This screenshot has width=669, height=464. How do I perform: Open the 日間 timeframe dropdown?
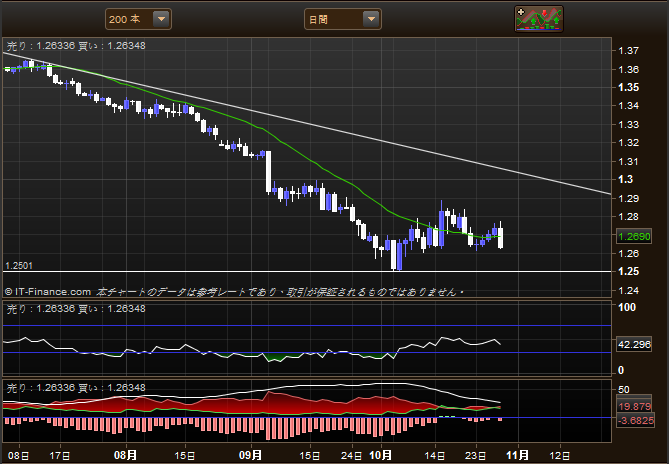(x=343, y=19)
